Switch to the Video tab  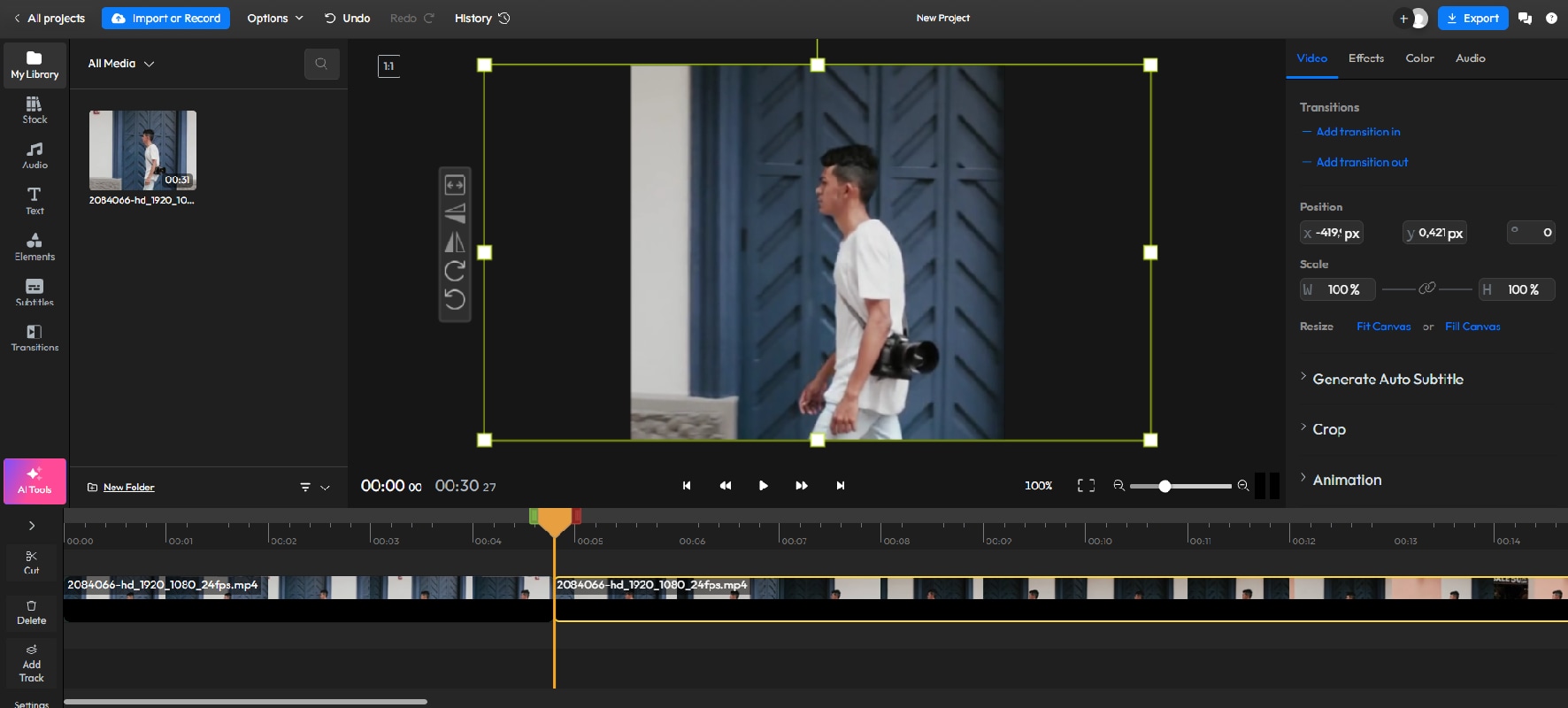1312,58
